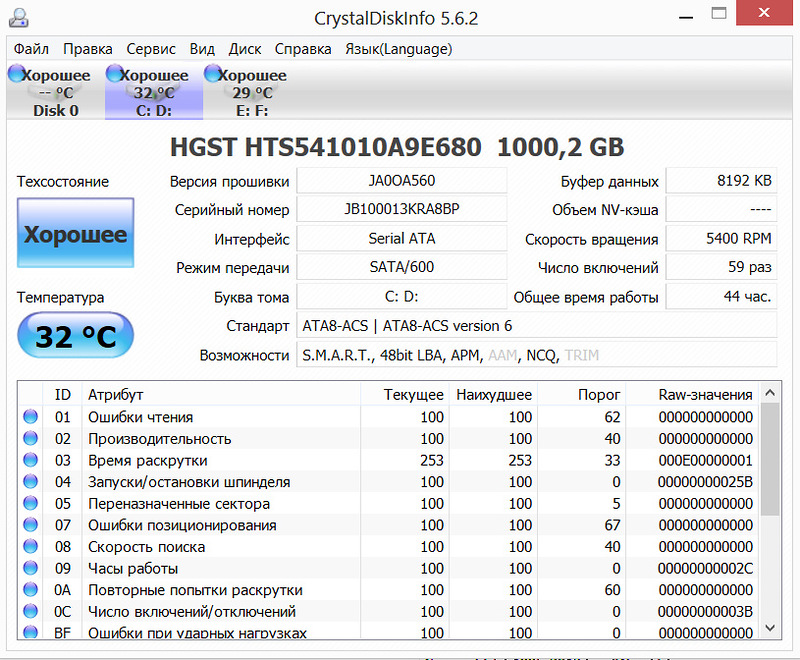Screen dimensions: 800x660
Task: Open the Диск menu
Action: 245,49
